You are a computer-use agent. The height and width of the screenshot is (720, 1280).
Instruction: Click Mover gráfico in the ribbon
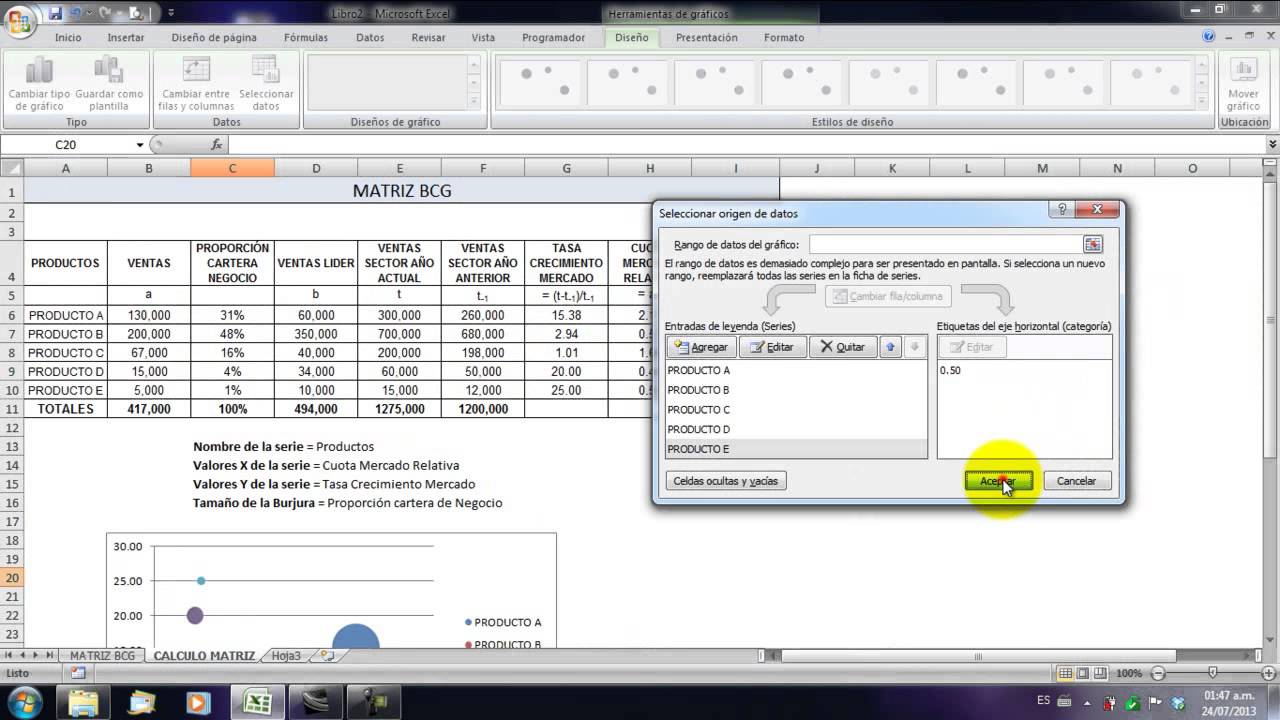pos(1243,83)
